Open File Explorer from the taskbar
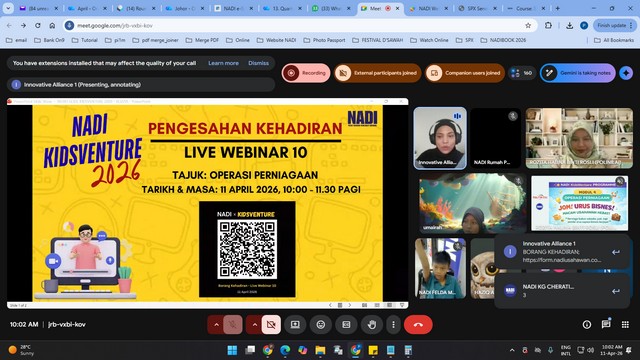Screen dimensions: 640x360 tap(320, 350)
